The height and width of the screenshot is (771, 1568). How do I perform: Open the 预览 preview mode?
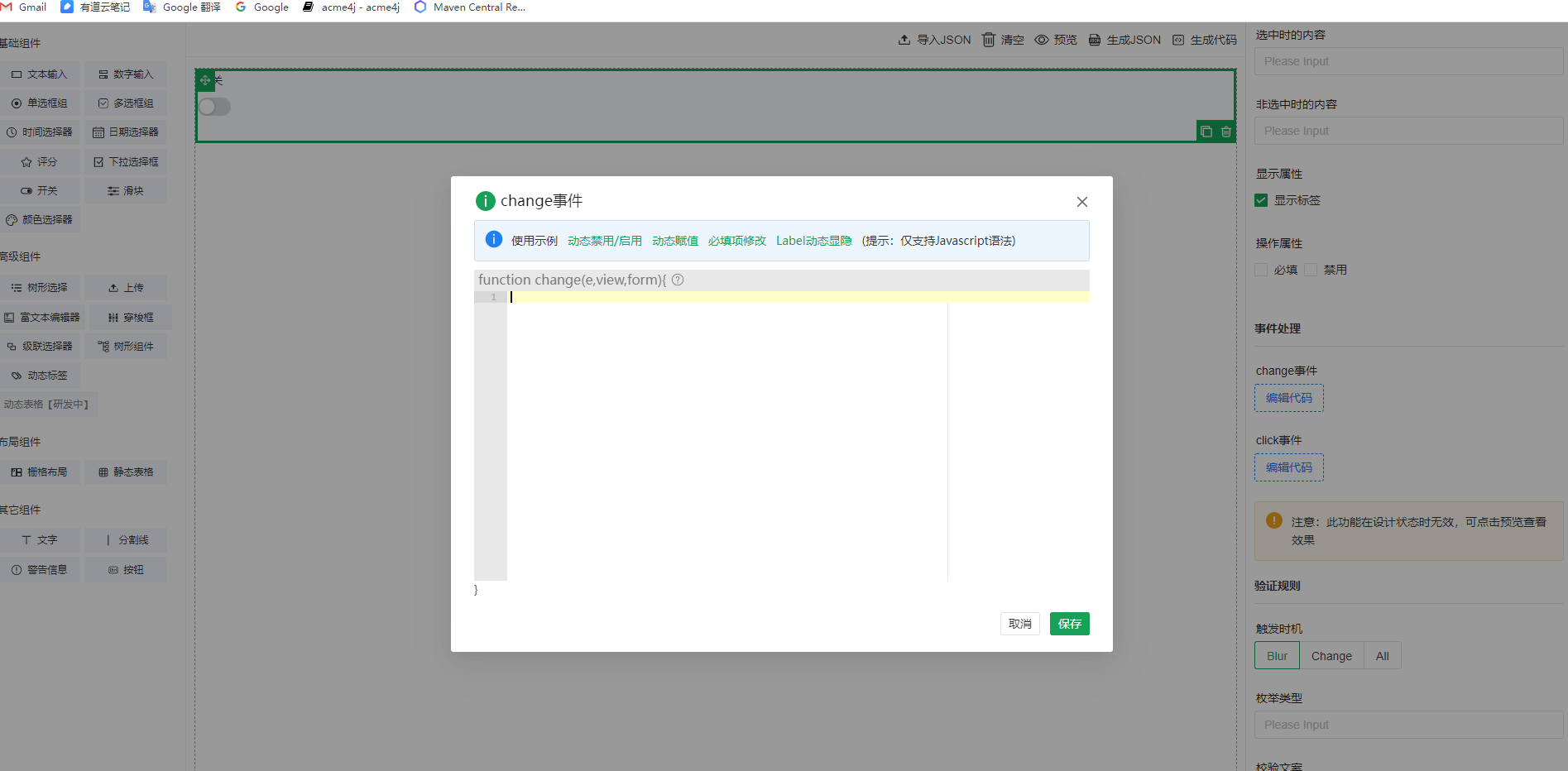tap(1056, 39)
